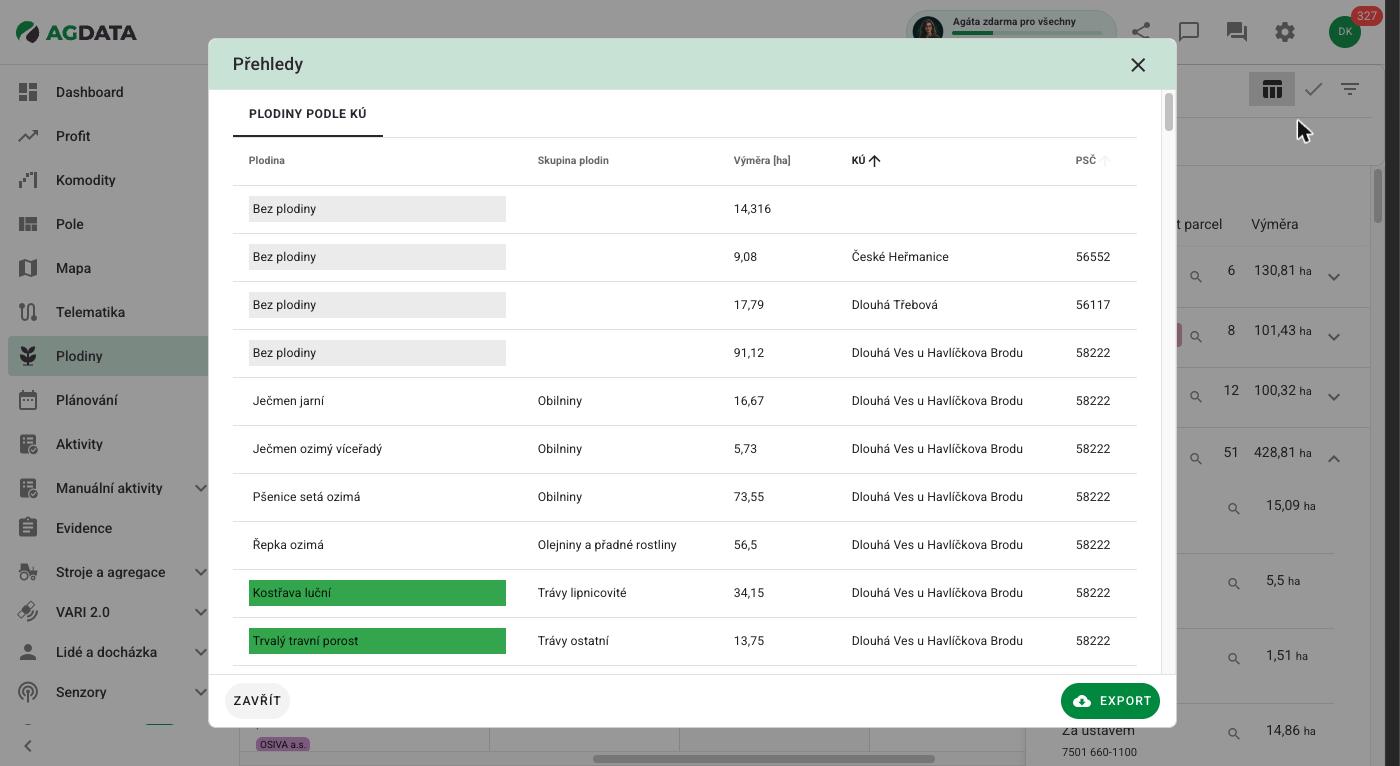Select the Plodiny podle KÚ tab
This screenshot has width=1400, height=766.
[308, 114]
